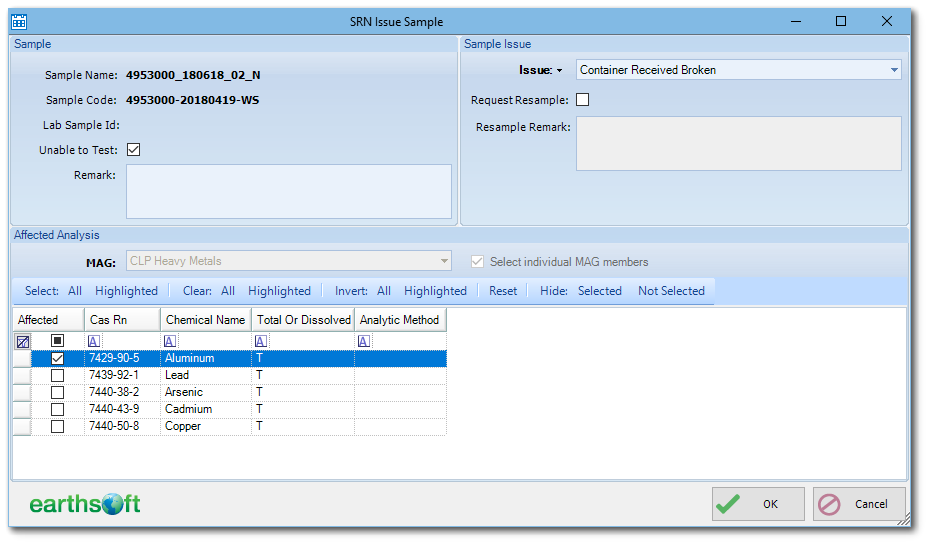This screenshot has width=927, height=543.
Task: Check Affected for Arsenic row
Action: pos(57,392)
